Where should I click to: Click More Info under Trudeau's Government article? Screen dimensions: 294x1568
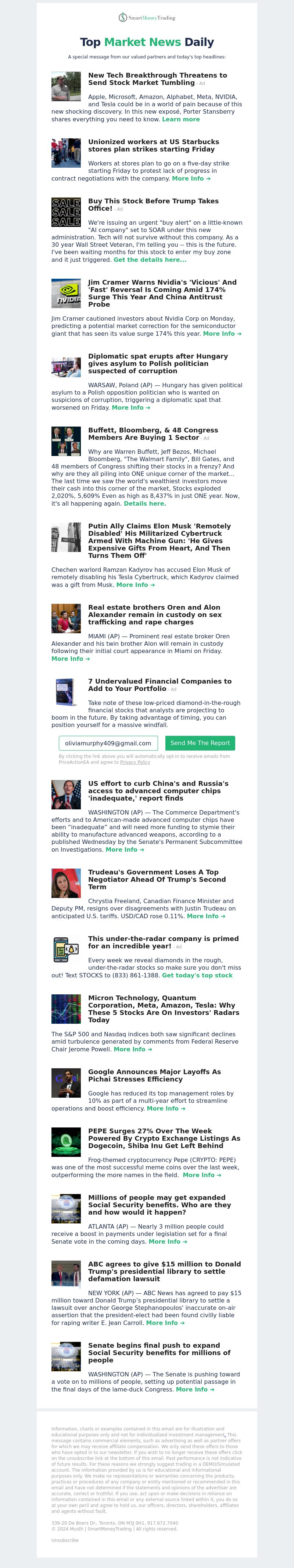point(206,916)
